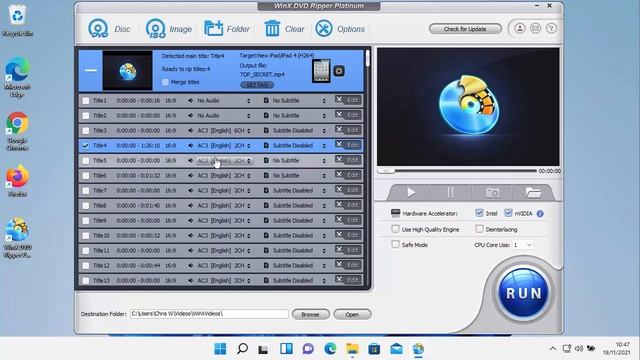Click the Destination Folder path field
The height and width of the screenshot is (360, 640).
click(209, 314)
